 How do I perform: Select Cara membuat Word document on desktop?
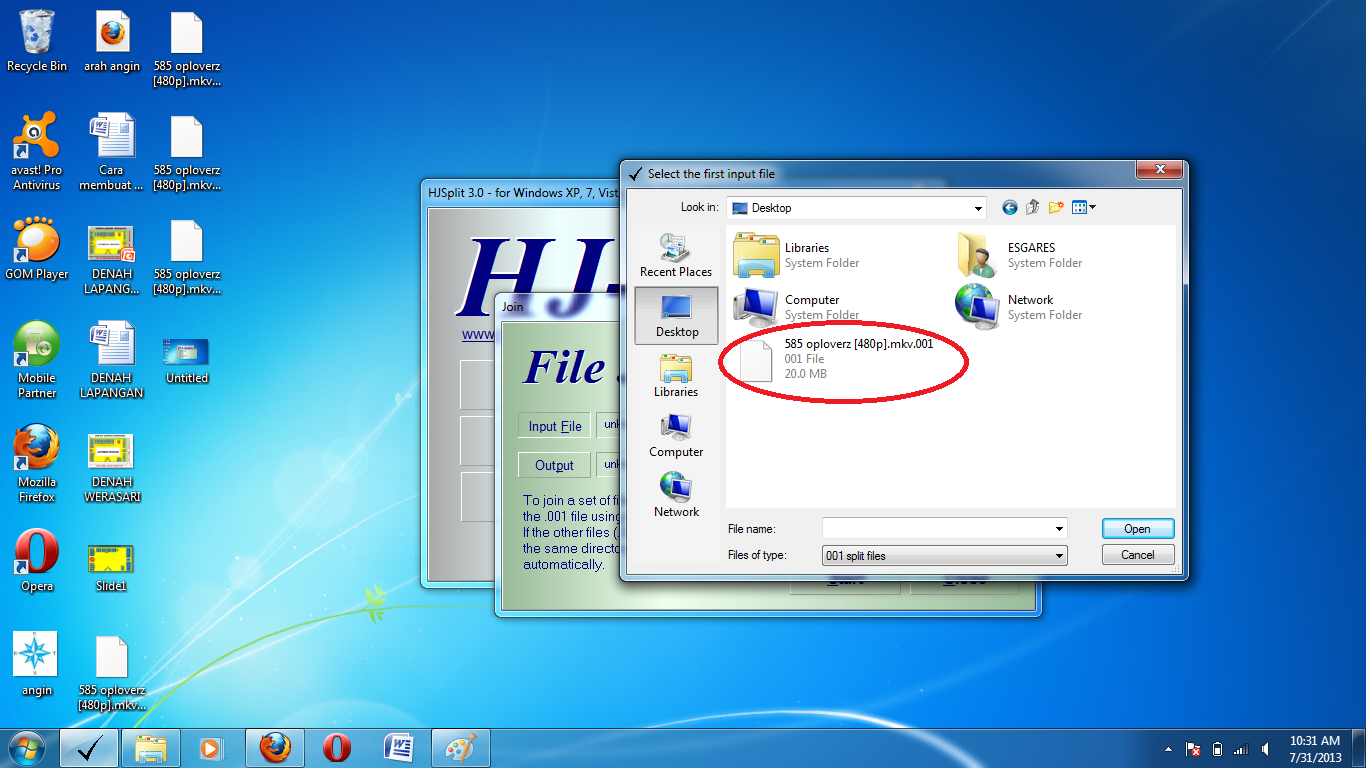coord(112,152)
